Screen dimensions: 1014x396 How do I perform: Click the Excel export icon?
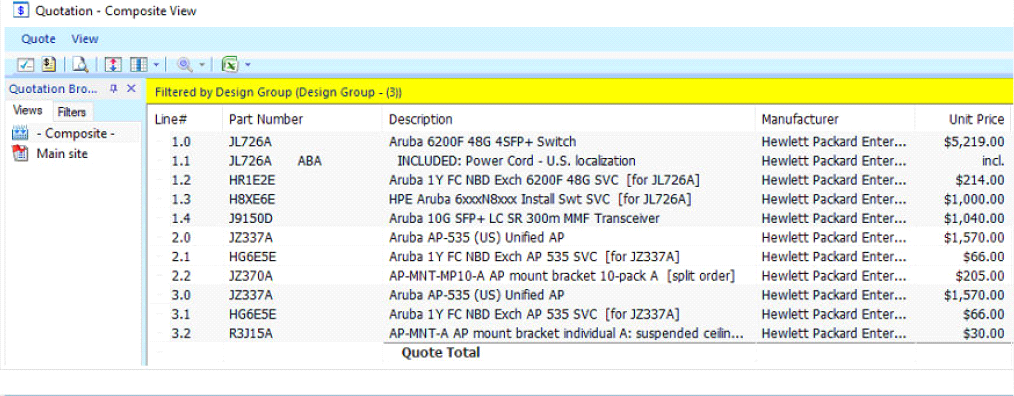tap(230, 64)
